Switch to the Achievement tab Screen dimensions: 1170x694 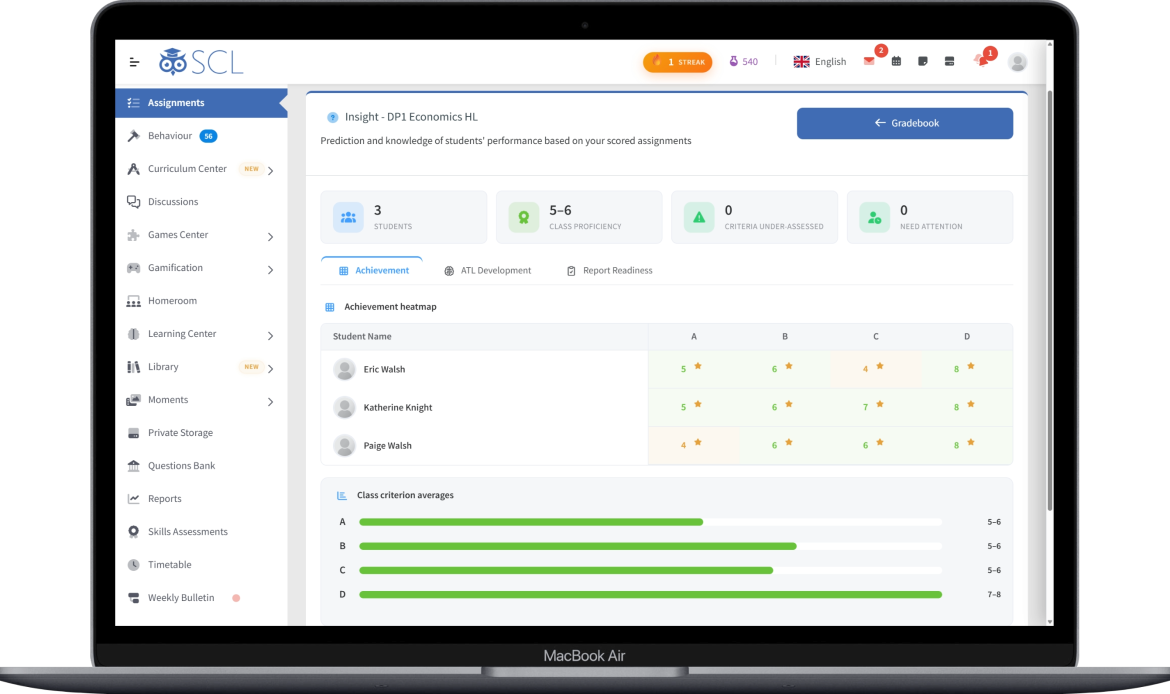click(373, 270)
